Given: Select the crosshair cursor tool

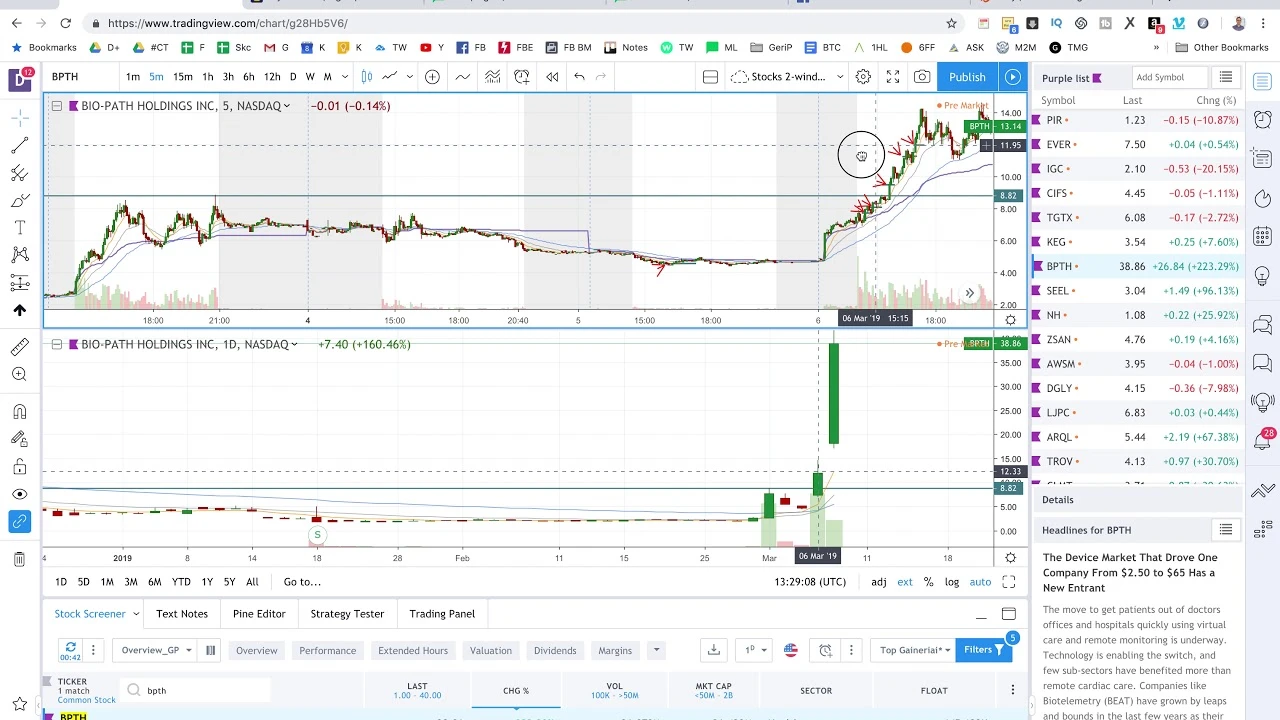Looking at the screenshot, I should [x=19, y=119].
